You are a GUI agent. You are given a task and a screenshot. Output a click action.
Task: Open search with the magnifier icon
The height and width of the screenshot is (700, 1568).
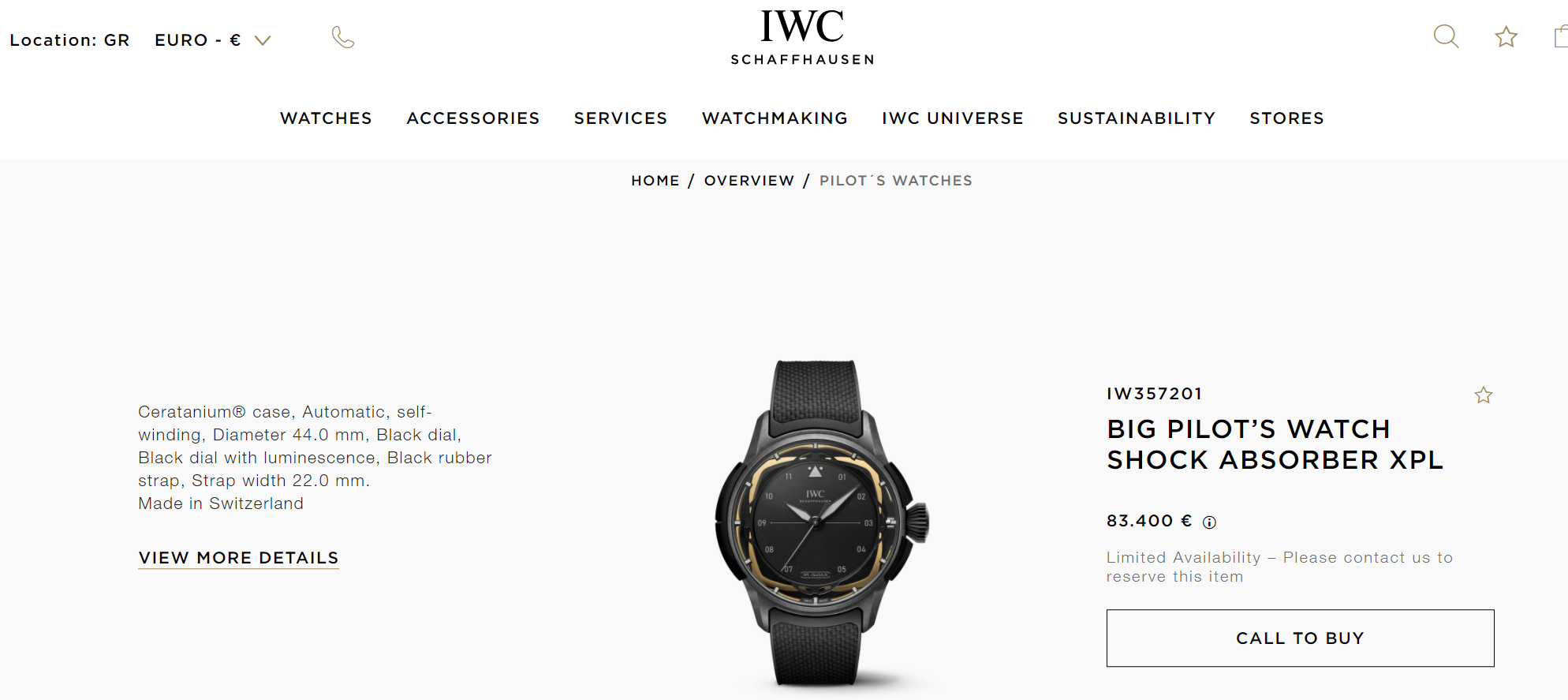(1446, 36)
